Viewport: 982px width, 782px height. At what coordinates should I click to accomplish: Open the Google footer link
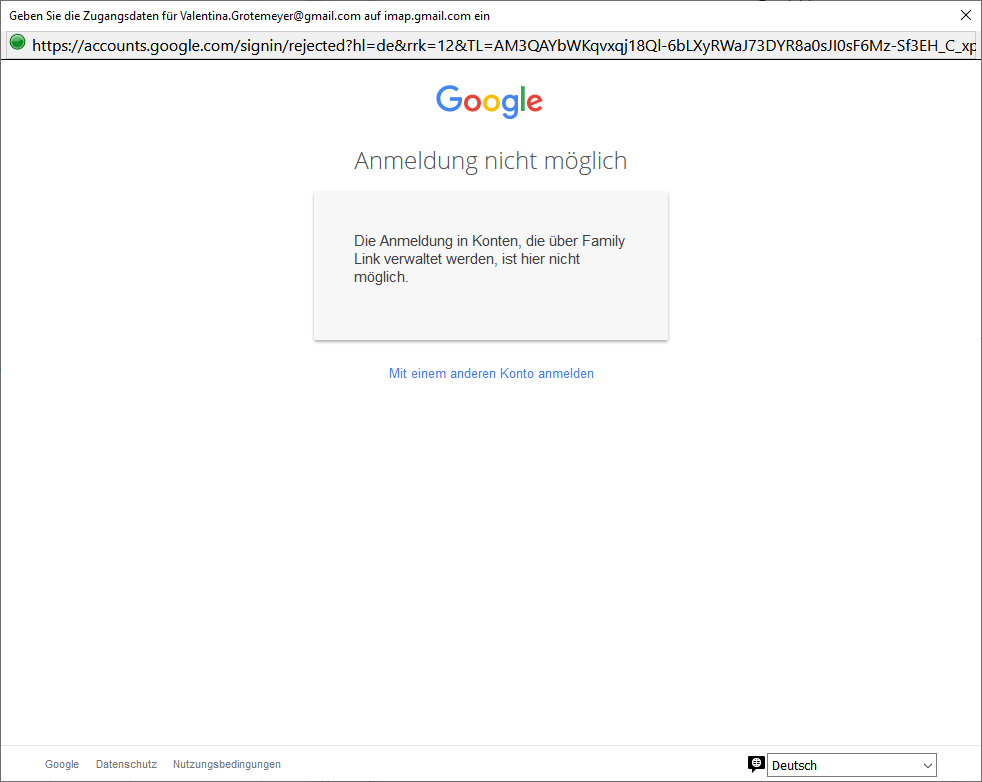coord(62,764)
